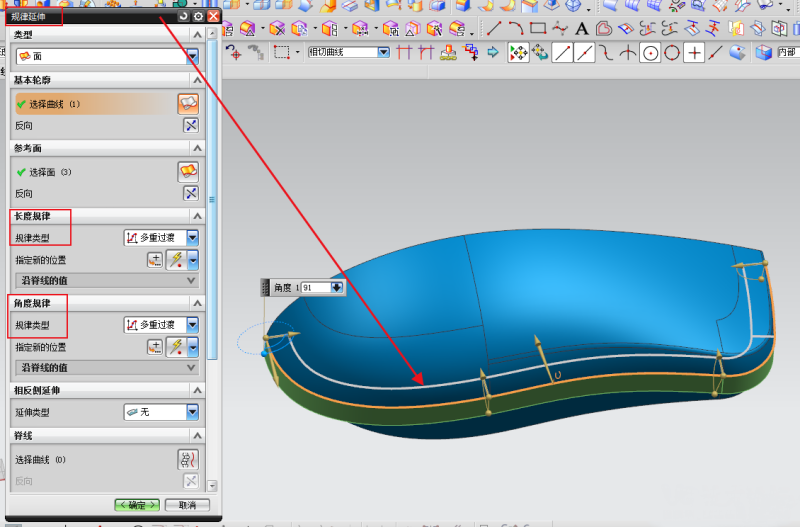This screenshot has height=527, width=800.
Task: Click the 取消 button
Action: click(187, 505)
